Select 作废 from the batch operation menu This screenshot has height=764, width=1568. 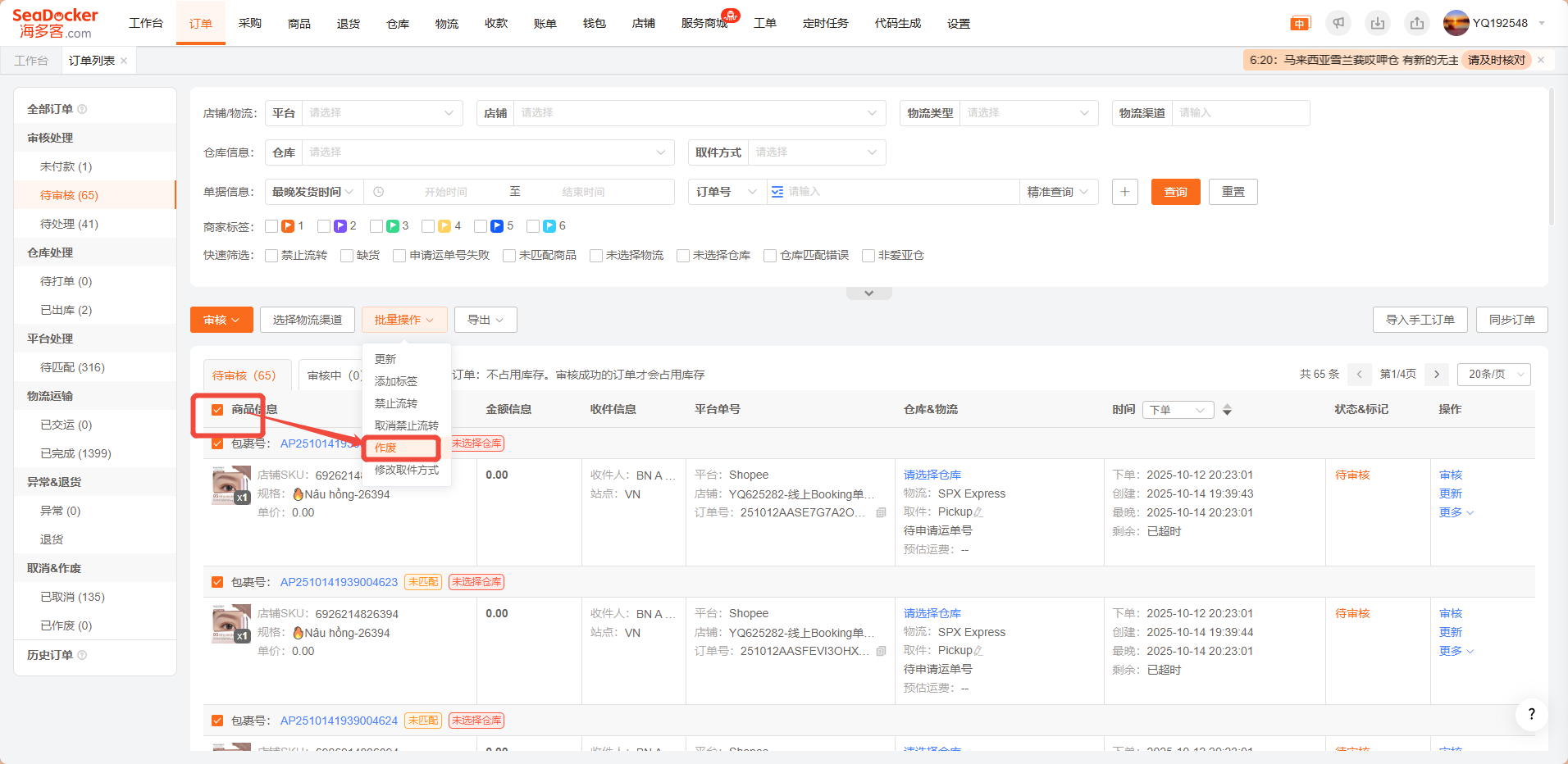pos(385,448)
